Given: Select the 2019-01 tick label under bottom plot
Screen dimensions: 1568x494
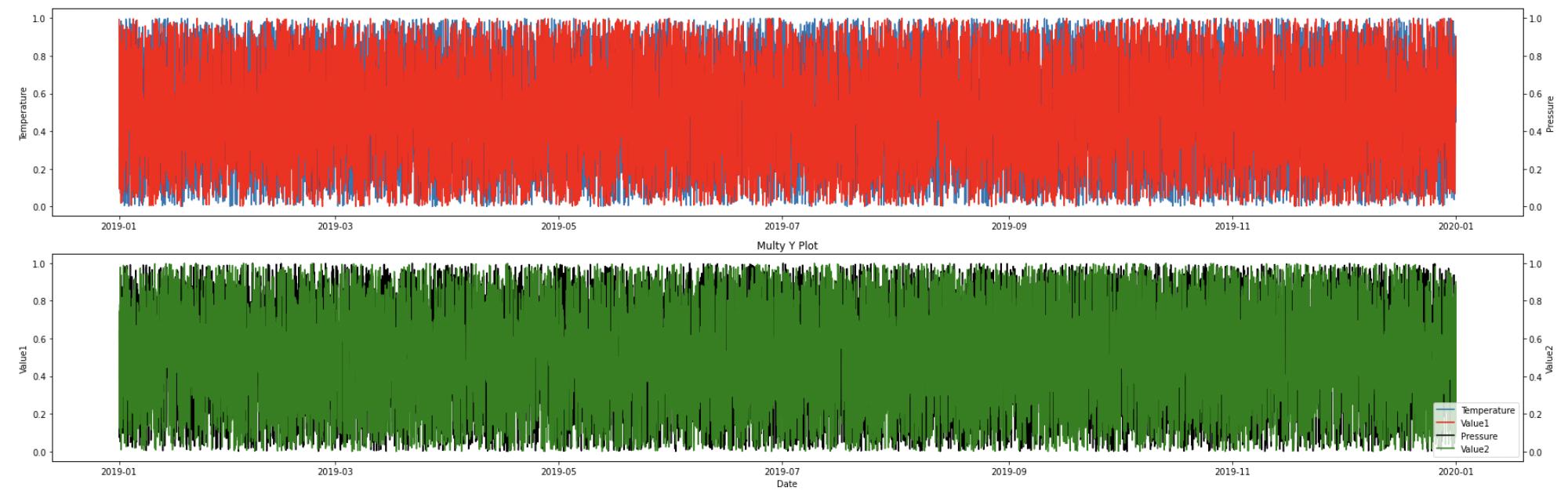Looking at the screenshot, I should coord(119,471).
